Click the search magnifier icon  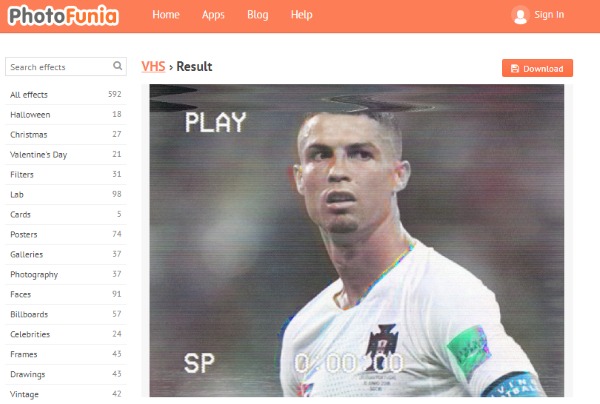coord(118,66)
